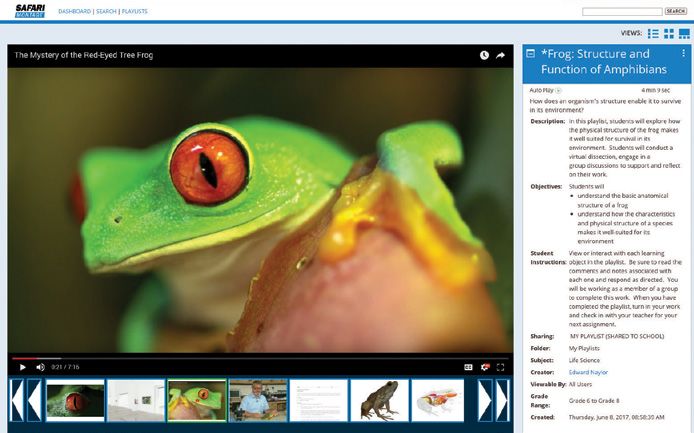Jump to last item in filmstrip

tap(502, 400)
